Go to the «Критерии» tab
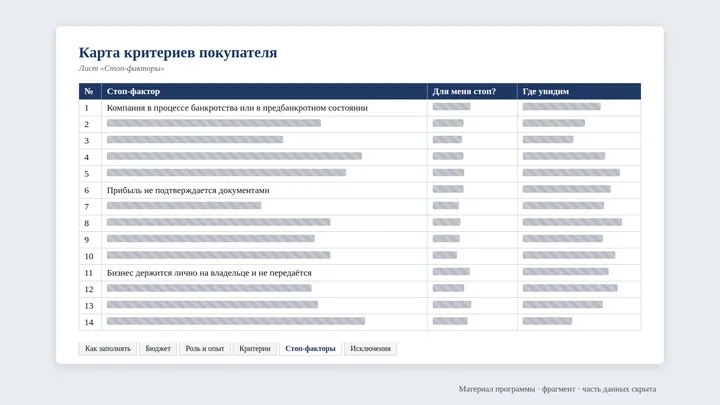This screenshot has height=405, width=720. tap(255, 349)
